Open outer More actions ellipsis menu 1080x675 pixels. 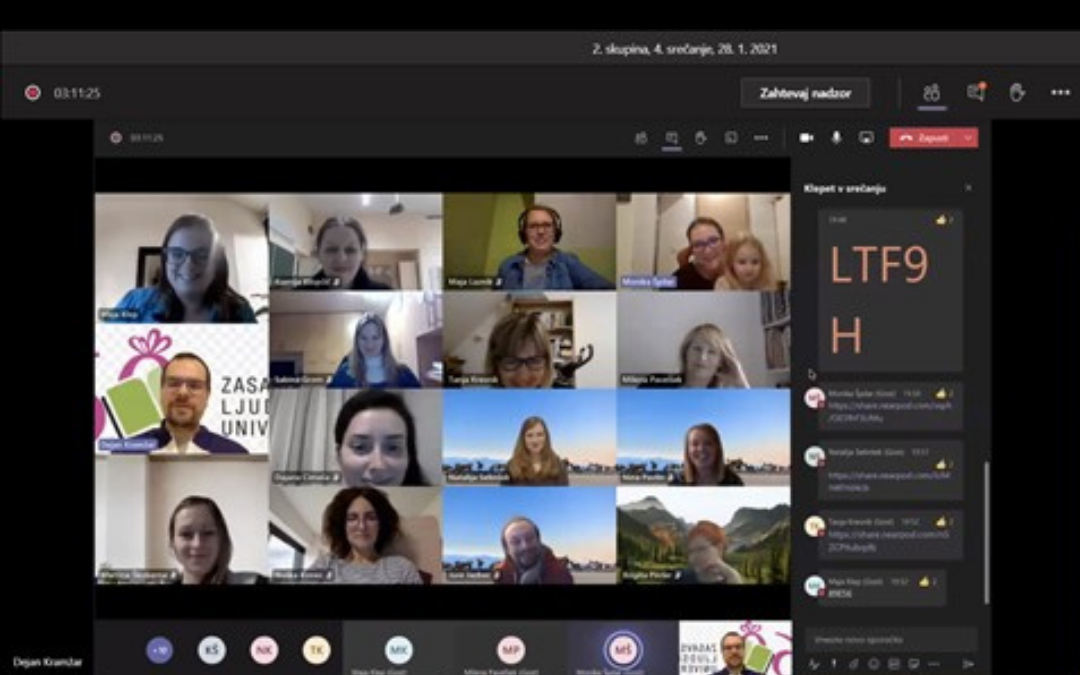click(1060, 93)
